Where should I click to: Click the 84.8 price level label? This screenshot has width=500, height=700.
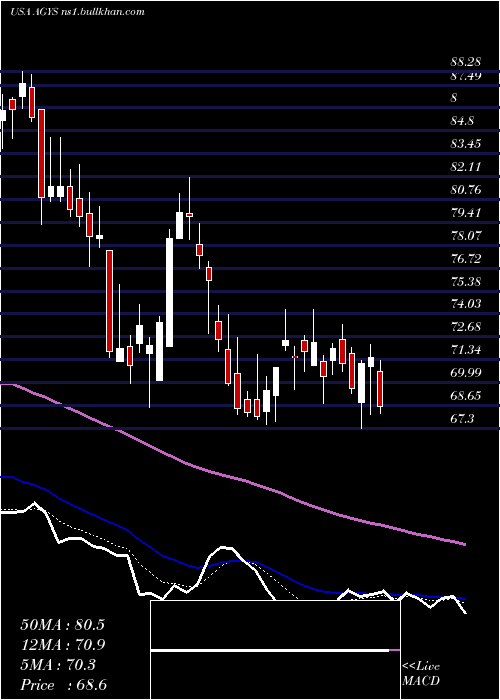coord(462,121)
